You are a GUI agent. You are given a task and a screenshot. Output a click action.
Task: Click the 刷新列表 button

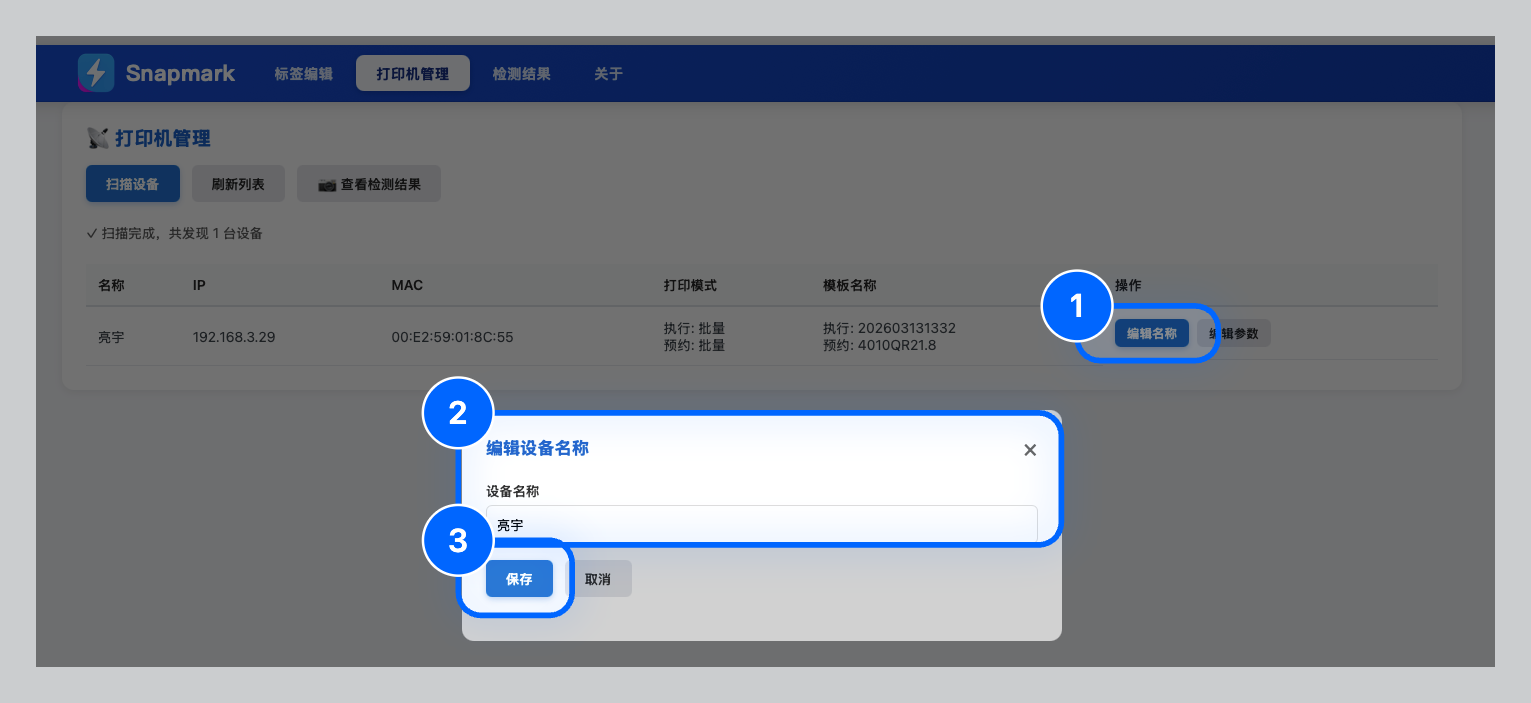tap(238, 183)
